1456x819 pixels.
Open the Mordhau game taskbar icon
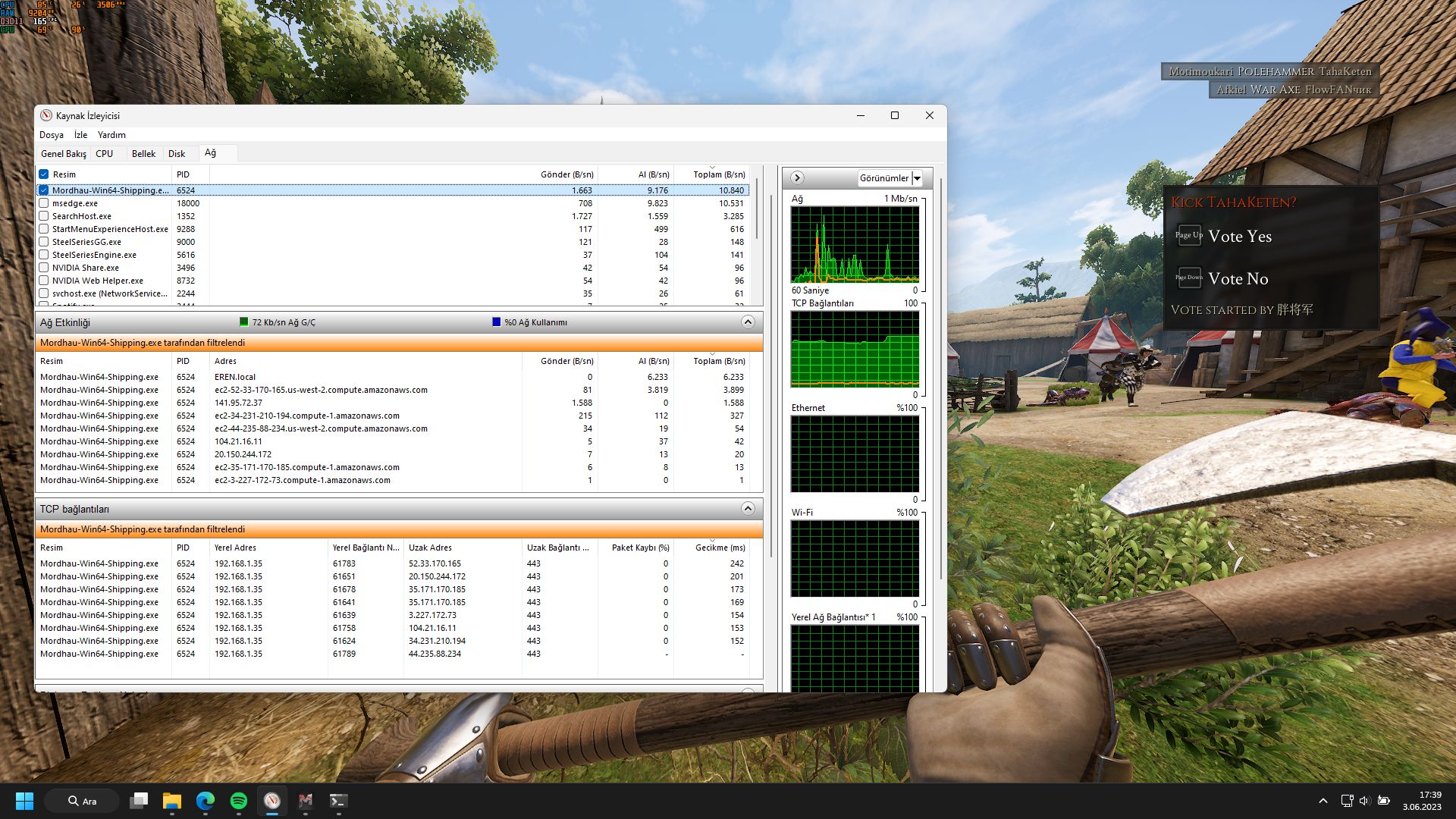pos(305,801)
